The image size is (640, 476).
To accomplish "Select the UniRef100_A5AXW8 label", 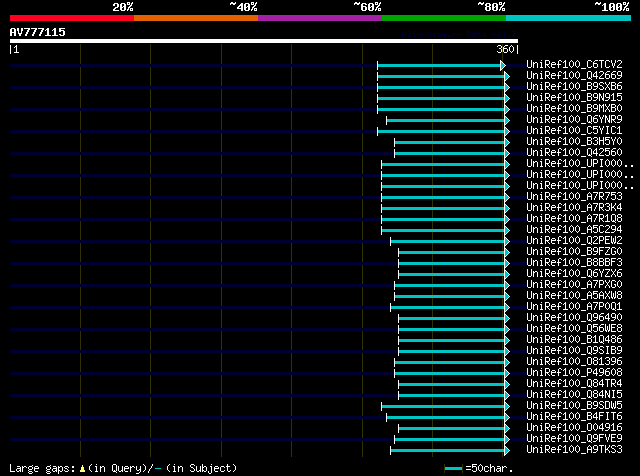I will pos(574,296).
